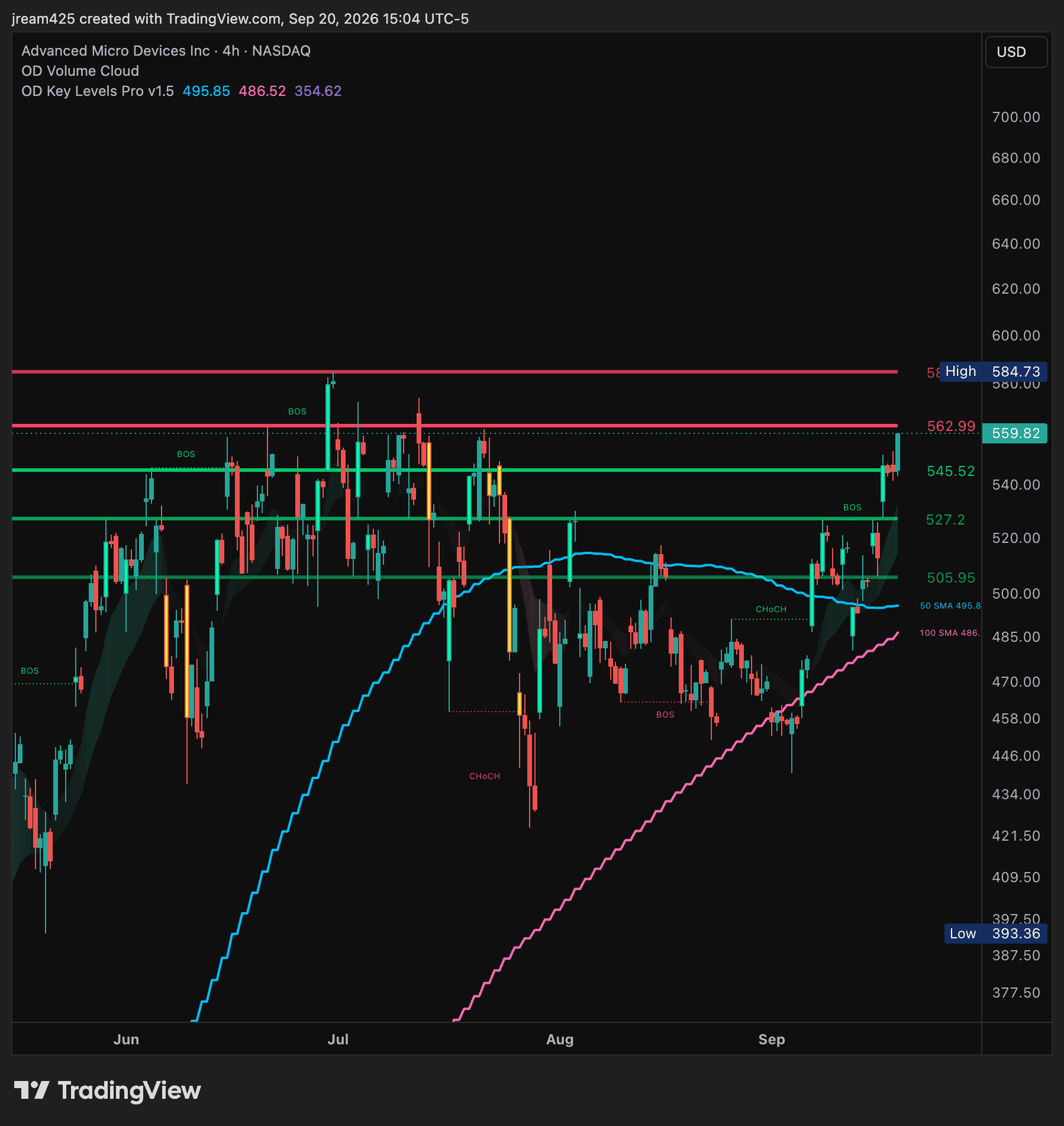Image resolution: width=1064 pixels, height=1126 pixels.
Task: Click the Aug label on time axis
Action: point(560,1040)
